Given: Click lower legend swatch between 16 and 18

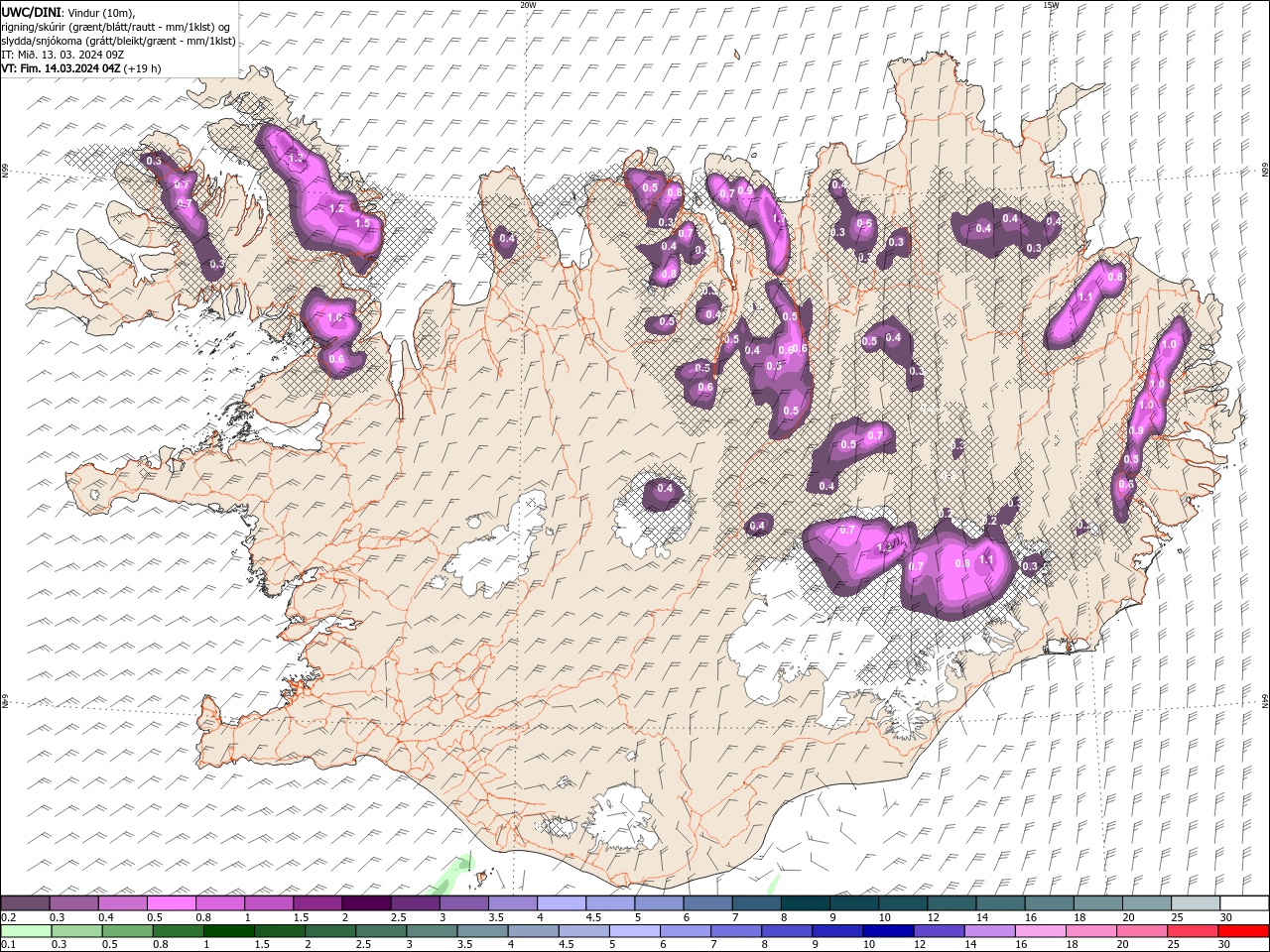Looking at the screenshot, I should coord(1040,931).
